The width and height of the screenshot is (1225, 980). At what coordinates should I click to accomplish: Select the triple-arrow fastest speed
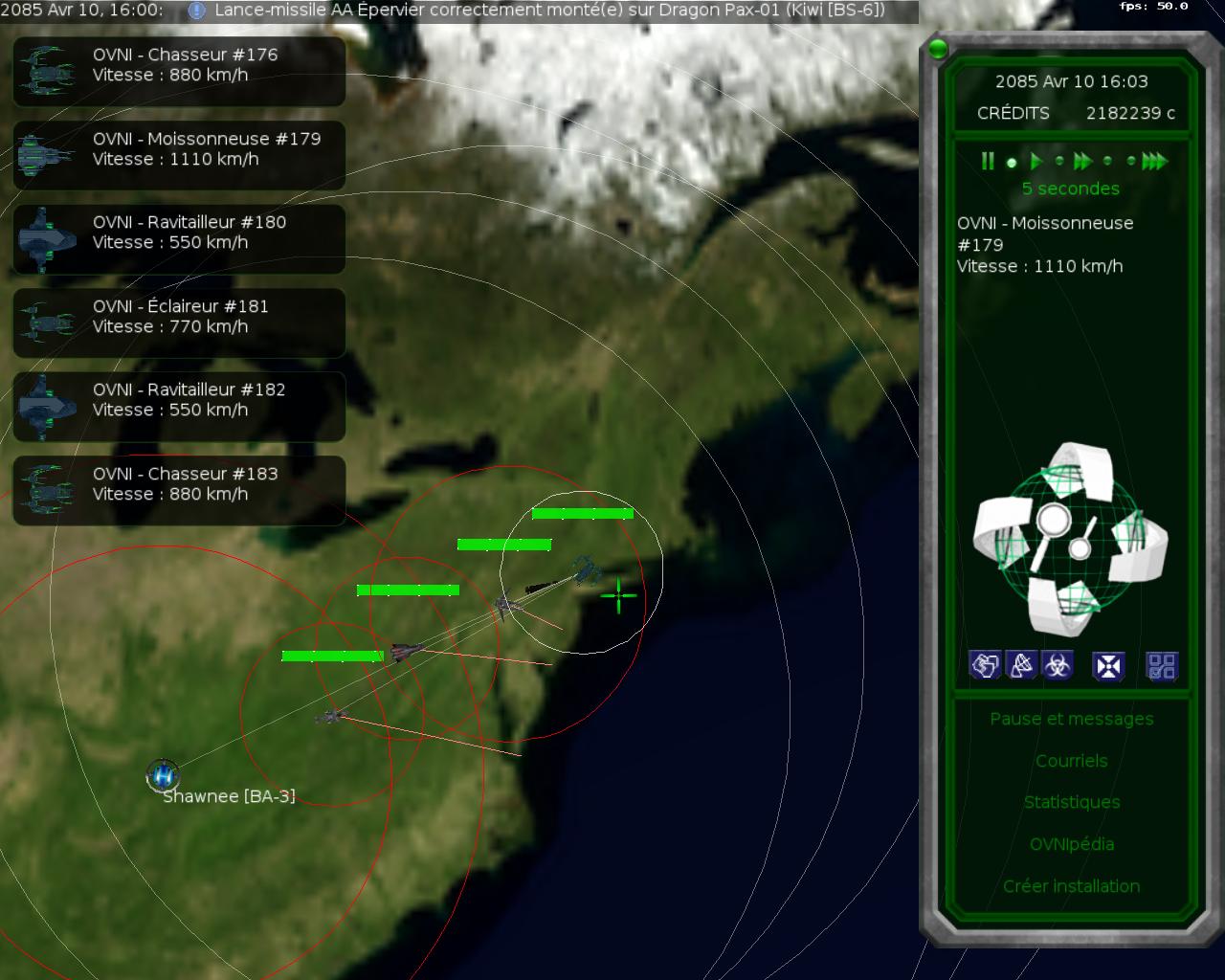coord(1155,161)
